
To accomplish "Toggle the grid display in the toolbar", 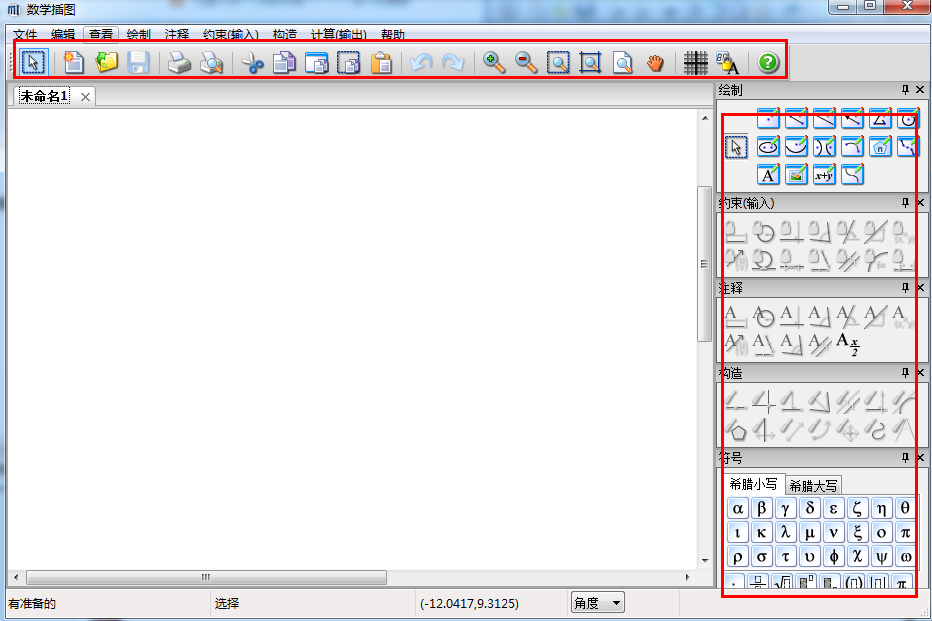I will point(695,62).
